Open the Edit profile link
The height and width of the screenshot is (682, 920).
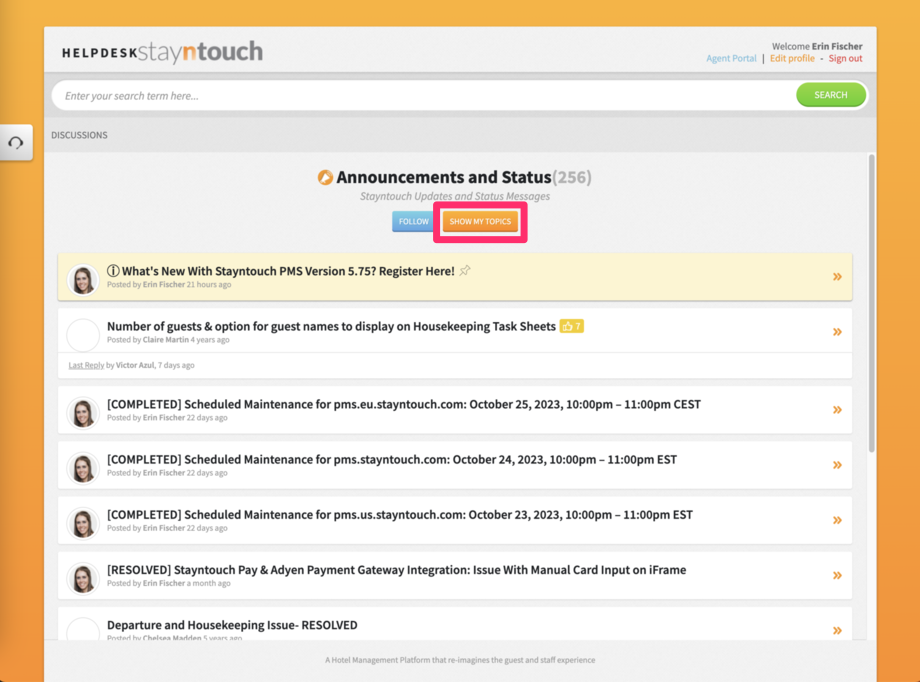click(x=792, y=58)
